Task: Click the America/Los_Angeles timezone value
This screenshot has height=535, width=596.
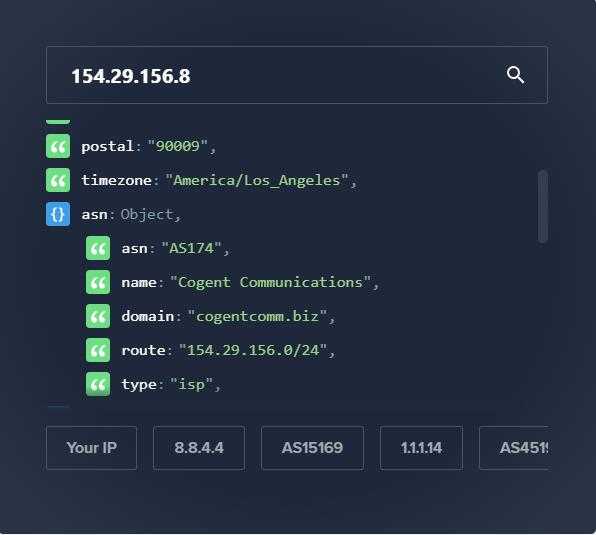Action: (257, 180)
